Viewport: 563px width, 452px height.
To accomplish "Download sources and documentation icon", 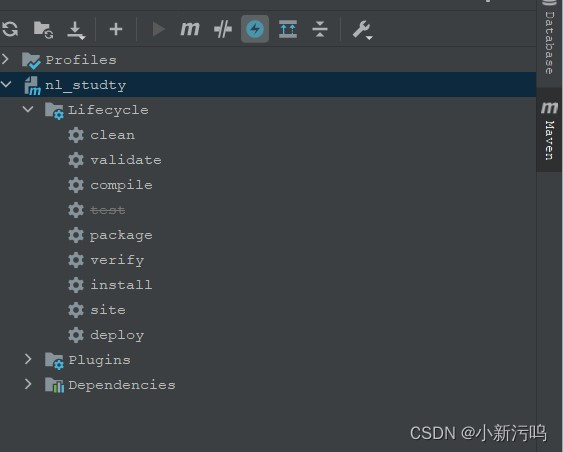I will pyautogui.click(x=76, y=30).
